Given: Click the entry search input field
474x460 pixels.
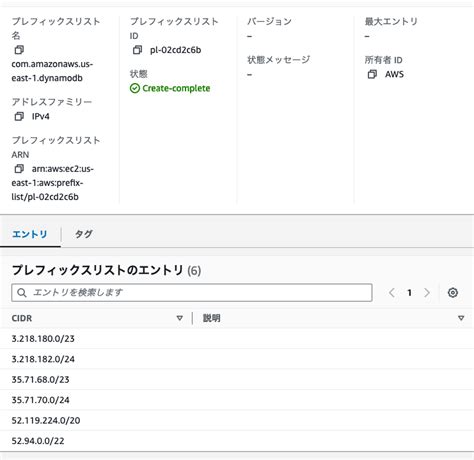Looking at the screenshot, I should coord(192,293).
